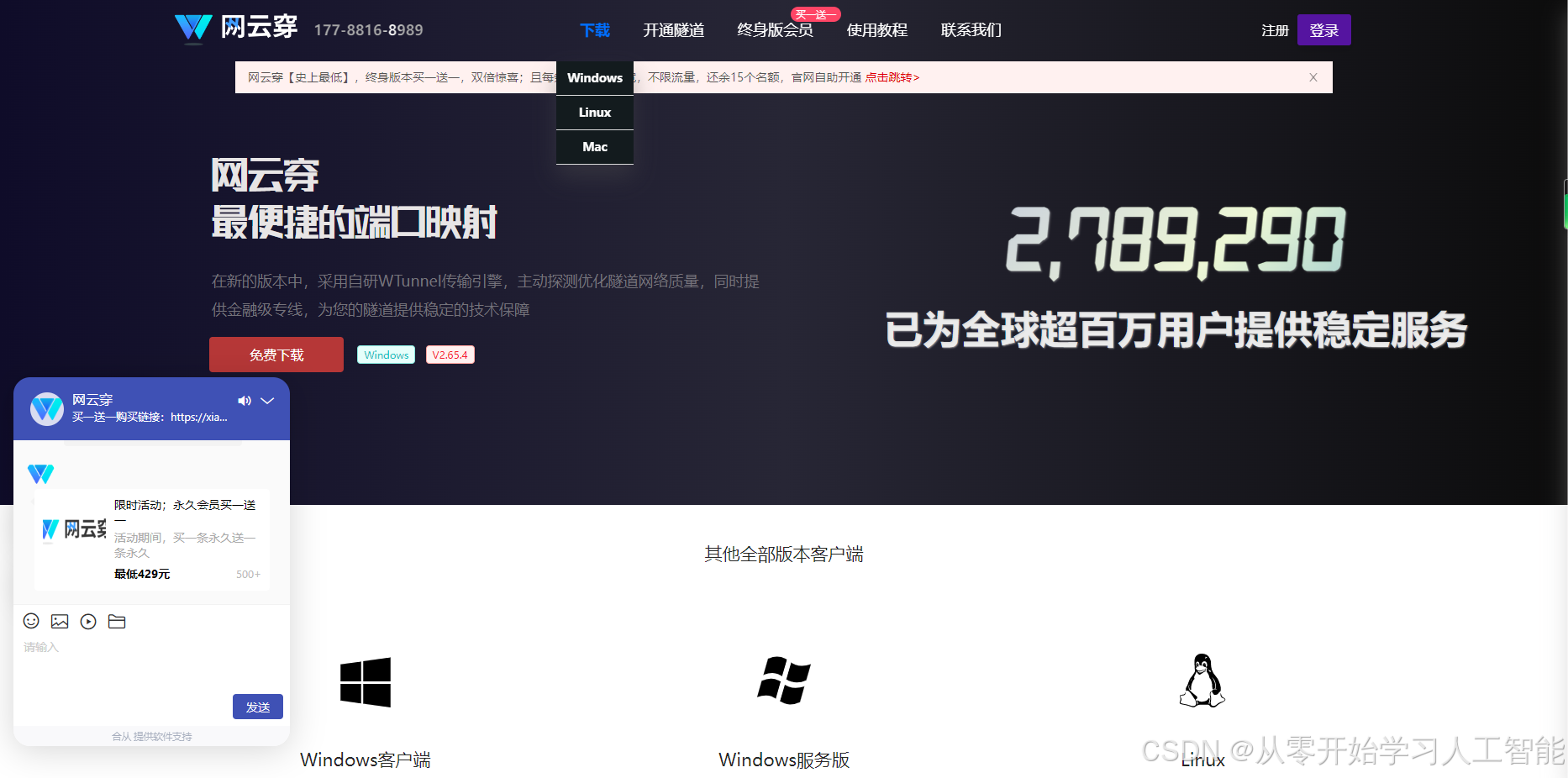Click image upload icon in chat
This screenshot has height=778, width=1568.
[x=60, y=621]
